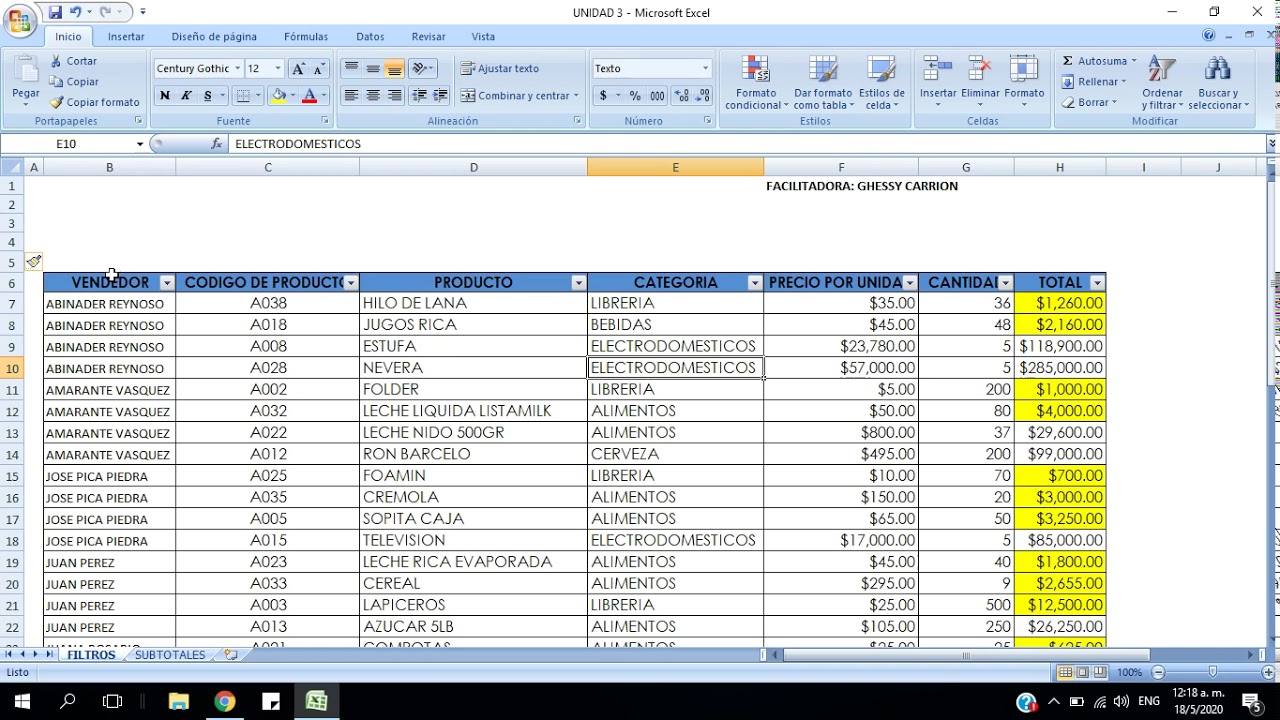1280x720 pixels.
Task: Toggle underline S formatting
Action: [x=208, y=95]
